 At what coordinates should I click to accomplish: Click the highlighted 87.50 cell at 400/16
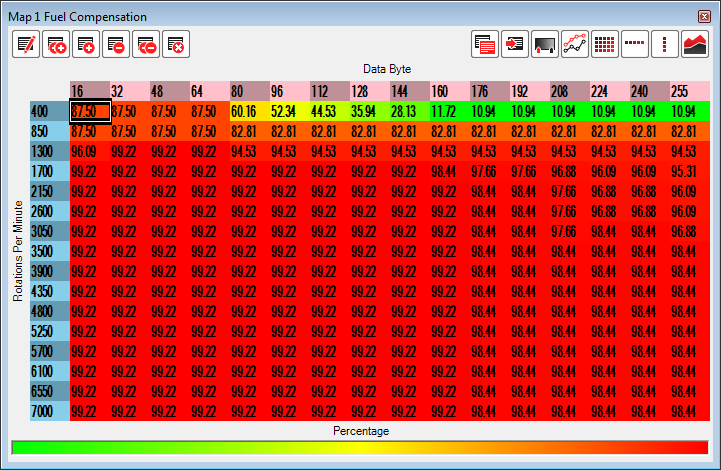pos(90,111)
